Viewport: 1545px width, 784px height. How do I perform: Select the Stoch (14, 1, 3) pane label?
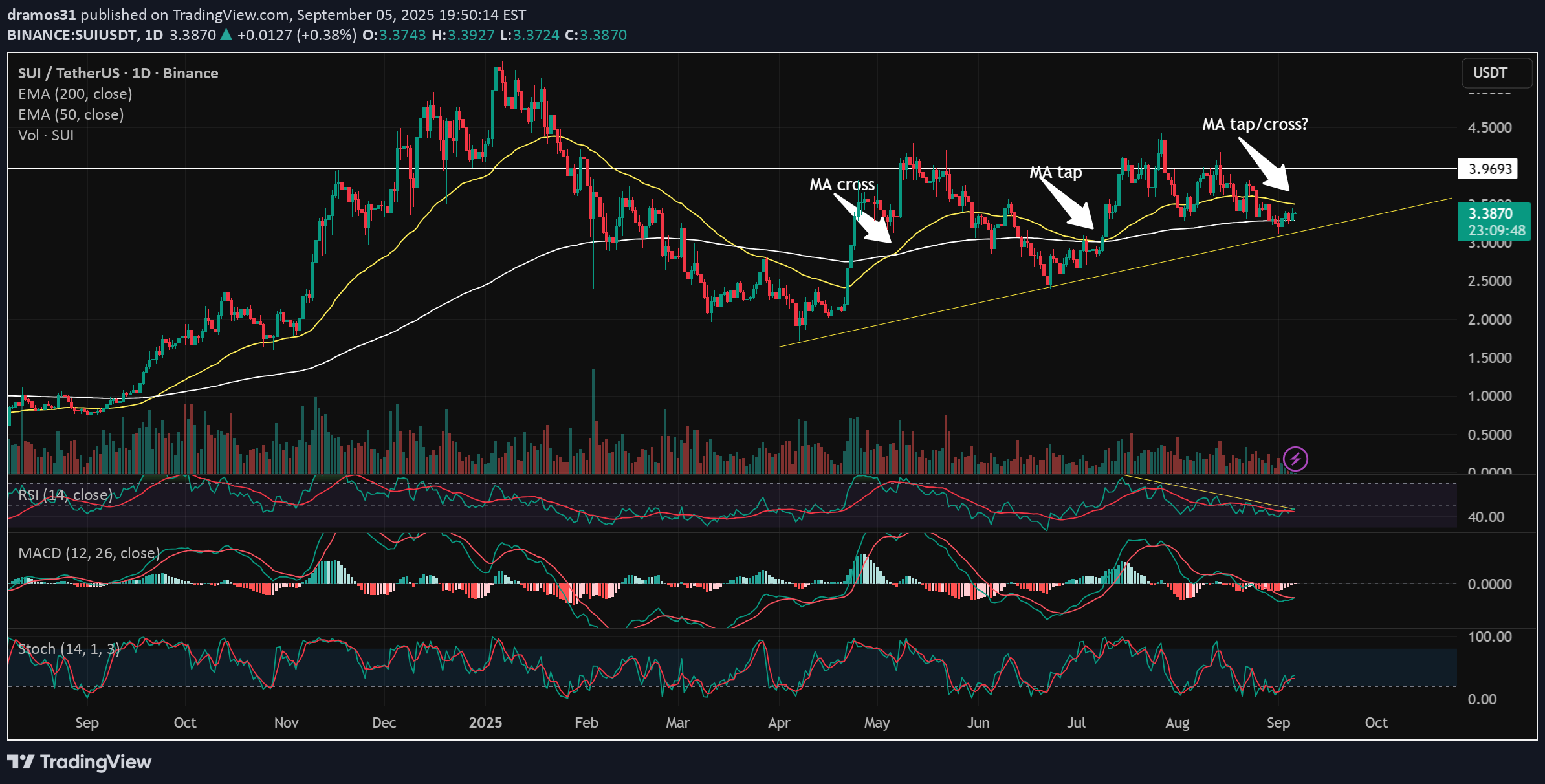pos(69,649)
